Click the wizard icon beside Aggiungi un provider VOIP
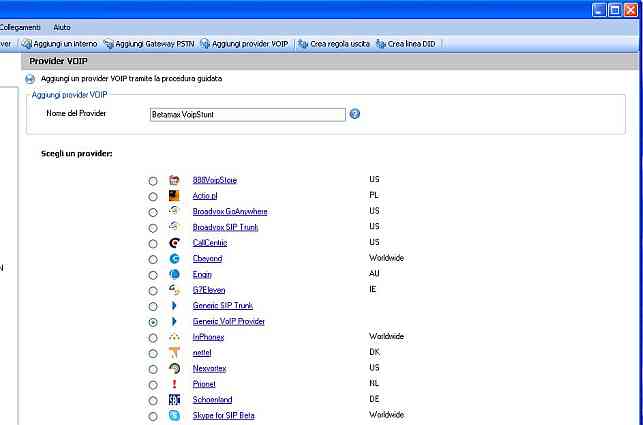Viewport: 643px width, 425px height. [30, 78]
